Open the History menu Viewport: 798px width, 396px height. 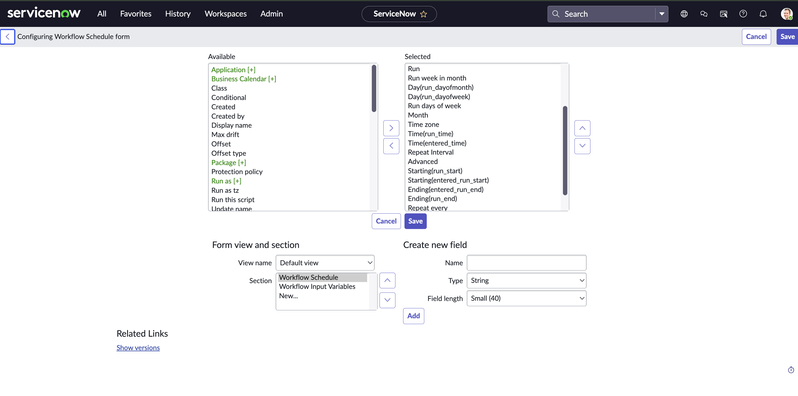point(178,14)
